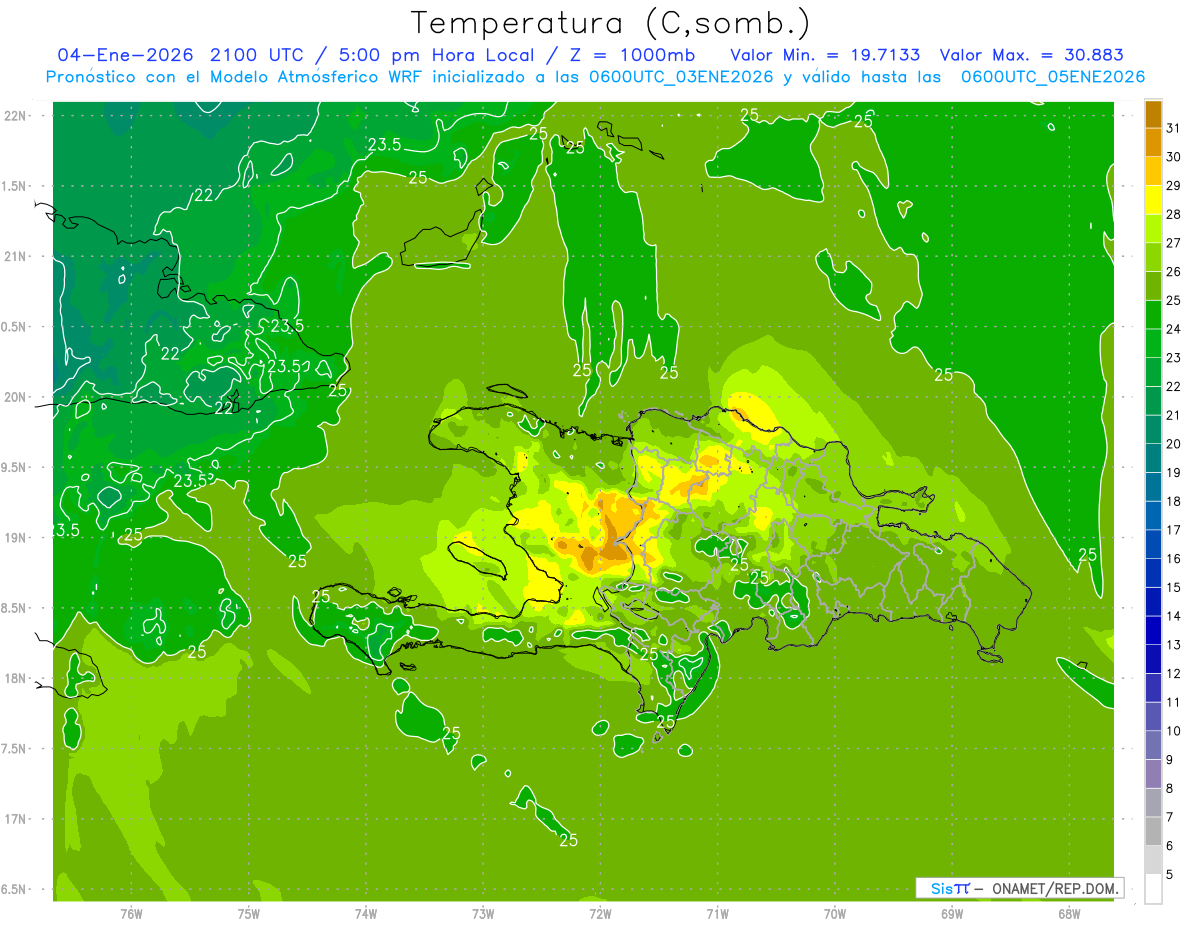Click the legend value 6

(1170, 846)
